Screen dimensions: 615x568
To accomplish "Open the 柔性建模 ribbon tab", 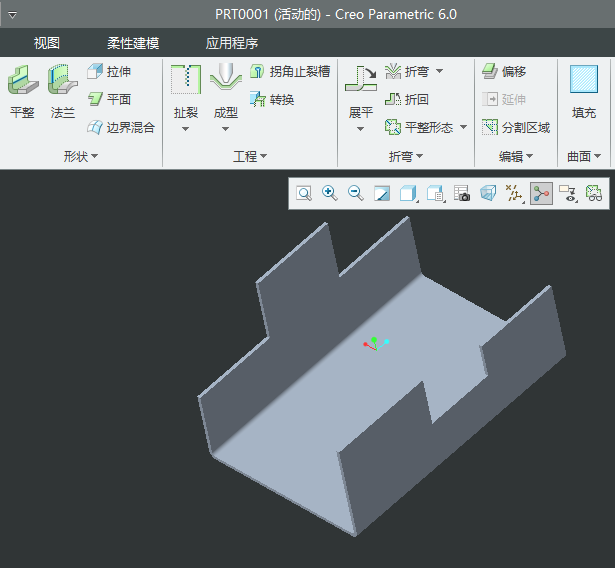I will click(133, 43).
